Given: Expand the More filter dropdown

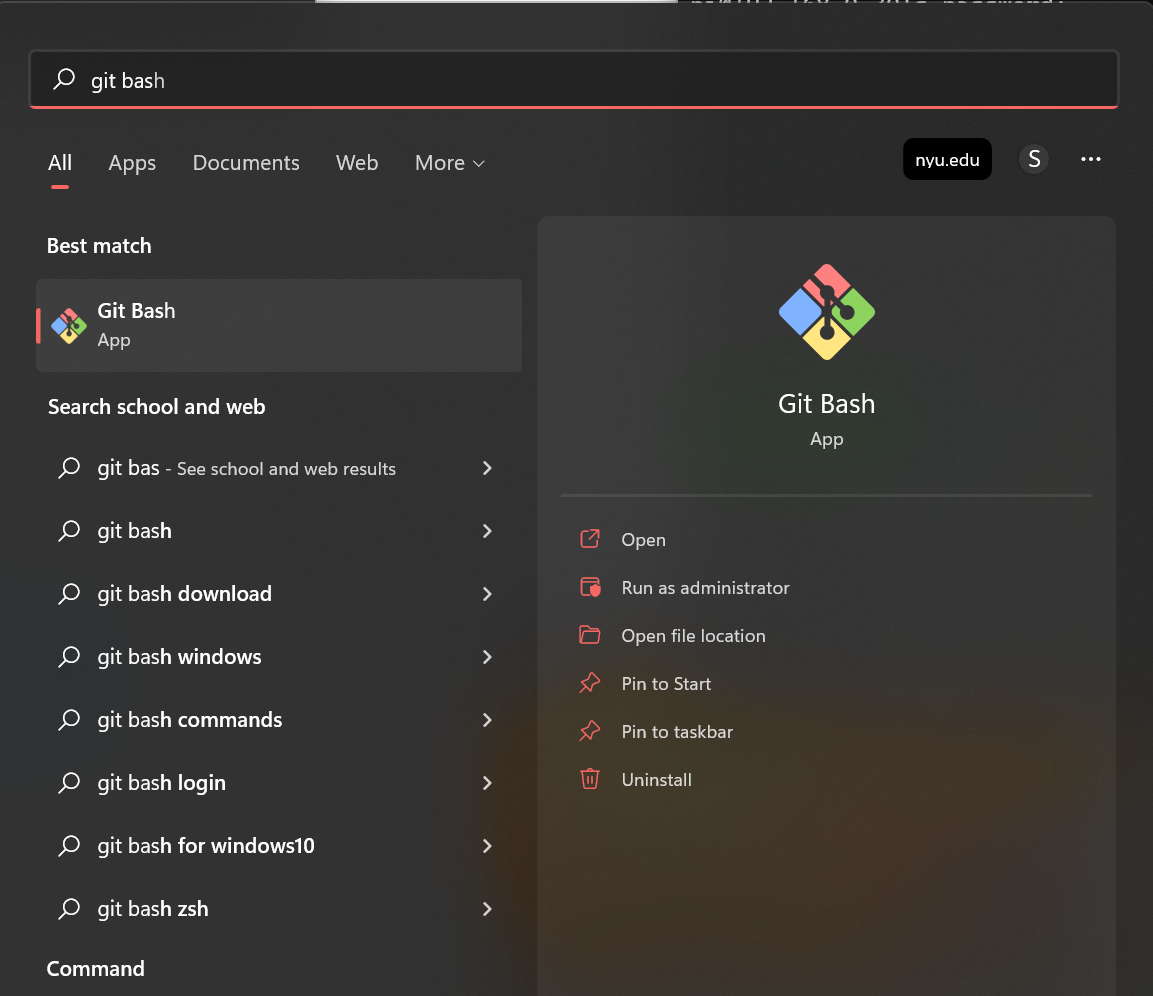Looking at the screenshot, I should tap(449, 163).
